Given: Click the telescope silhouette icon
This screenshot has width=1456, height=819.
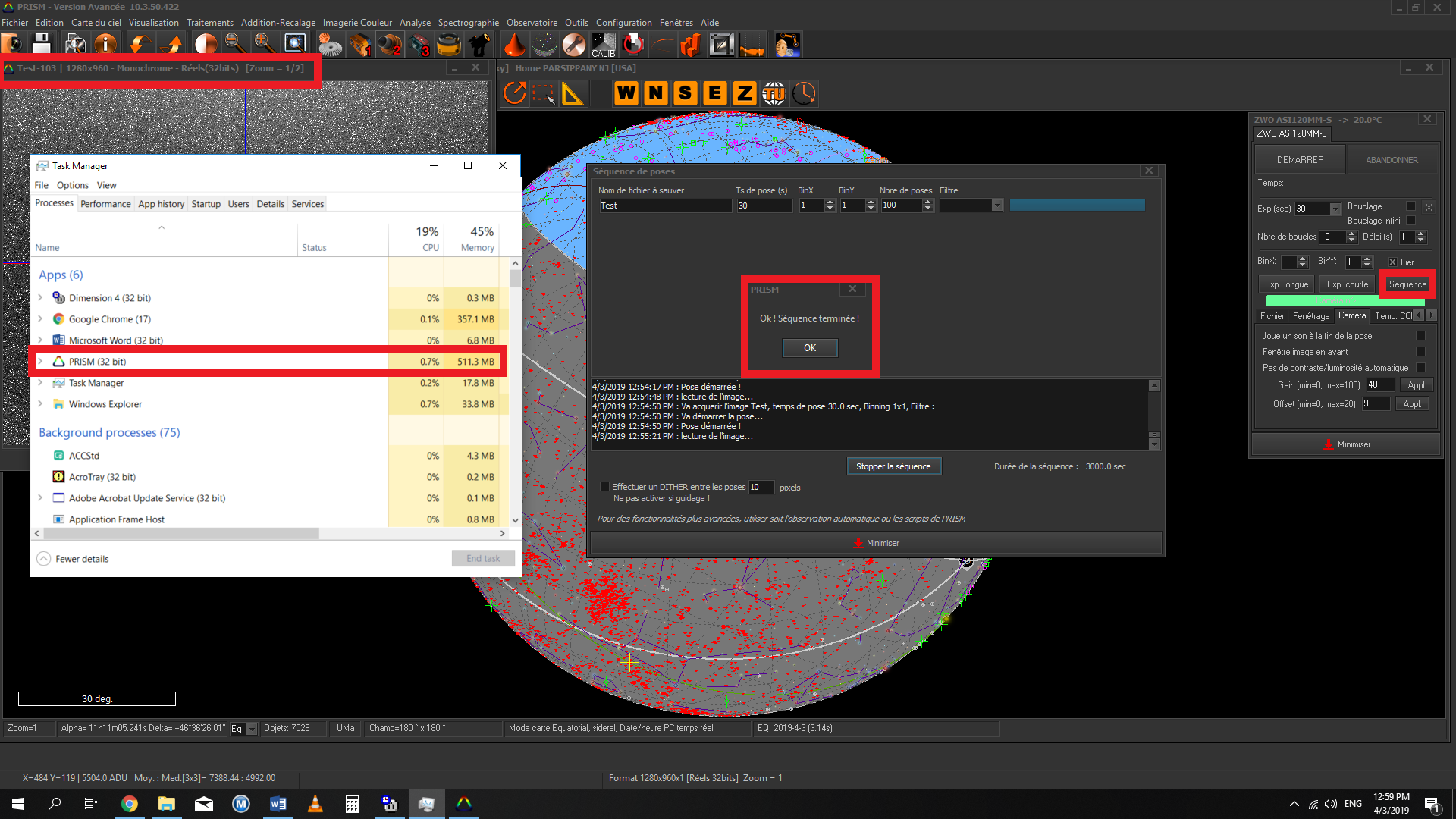Looking at the screenshot, I should pos(479,45).
